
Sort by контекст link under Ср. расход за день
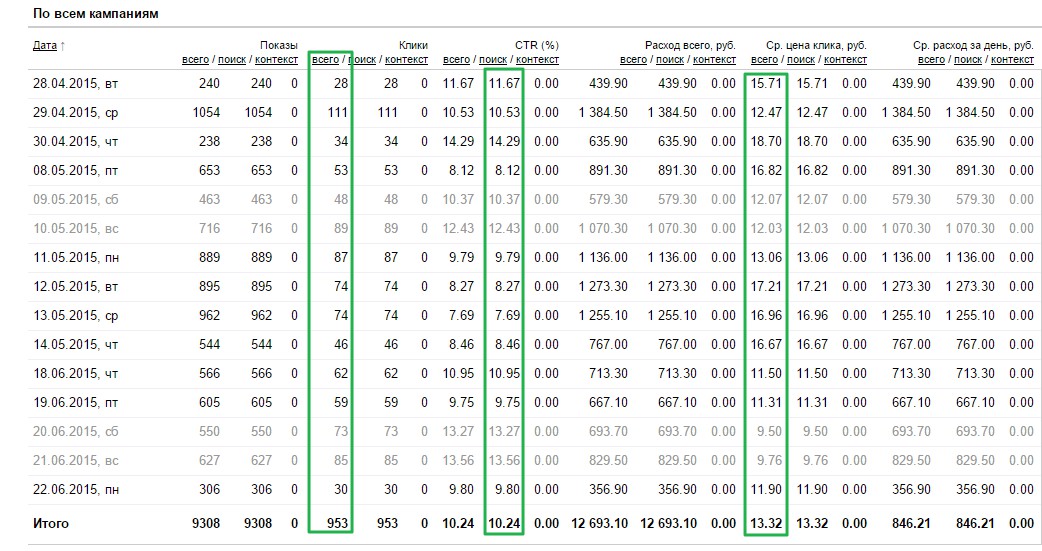[x=1012, y=59]
